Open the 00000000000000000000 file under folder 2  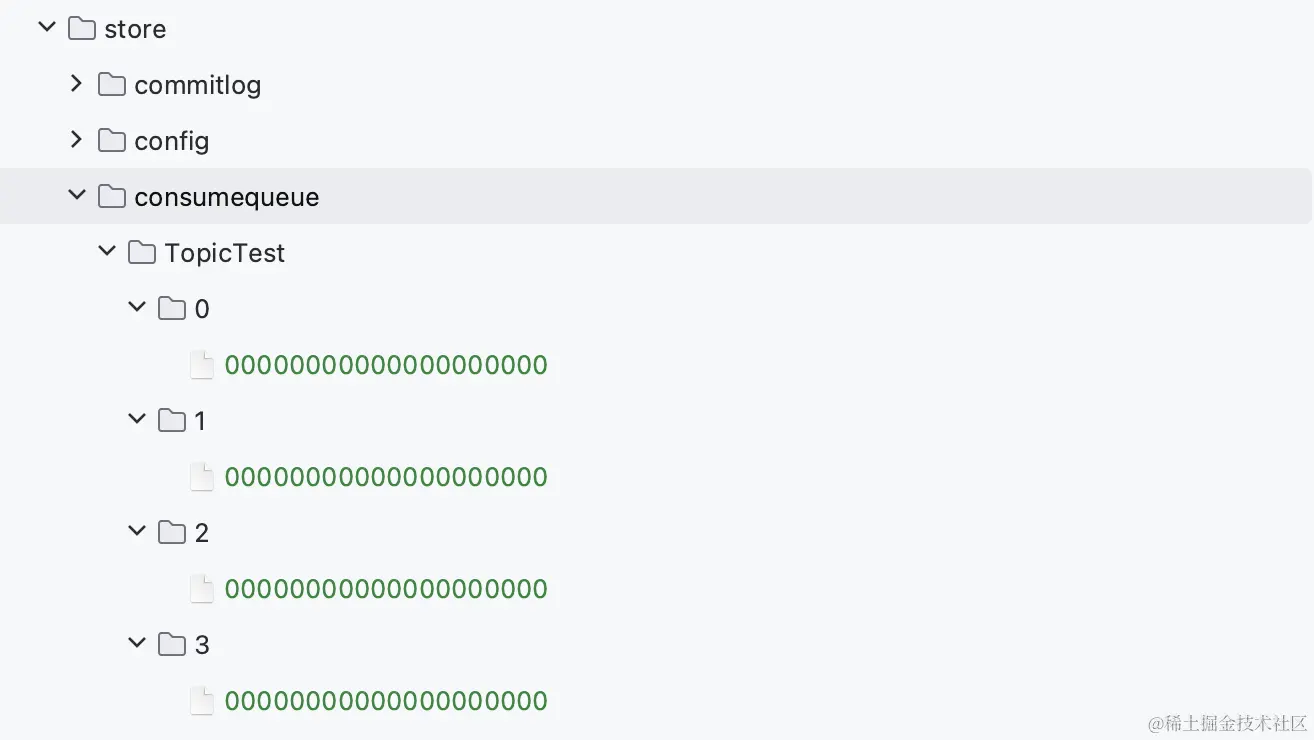(x=386, y=589)
